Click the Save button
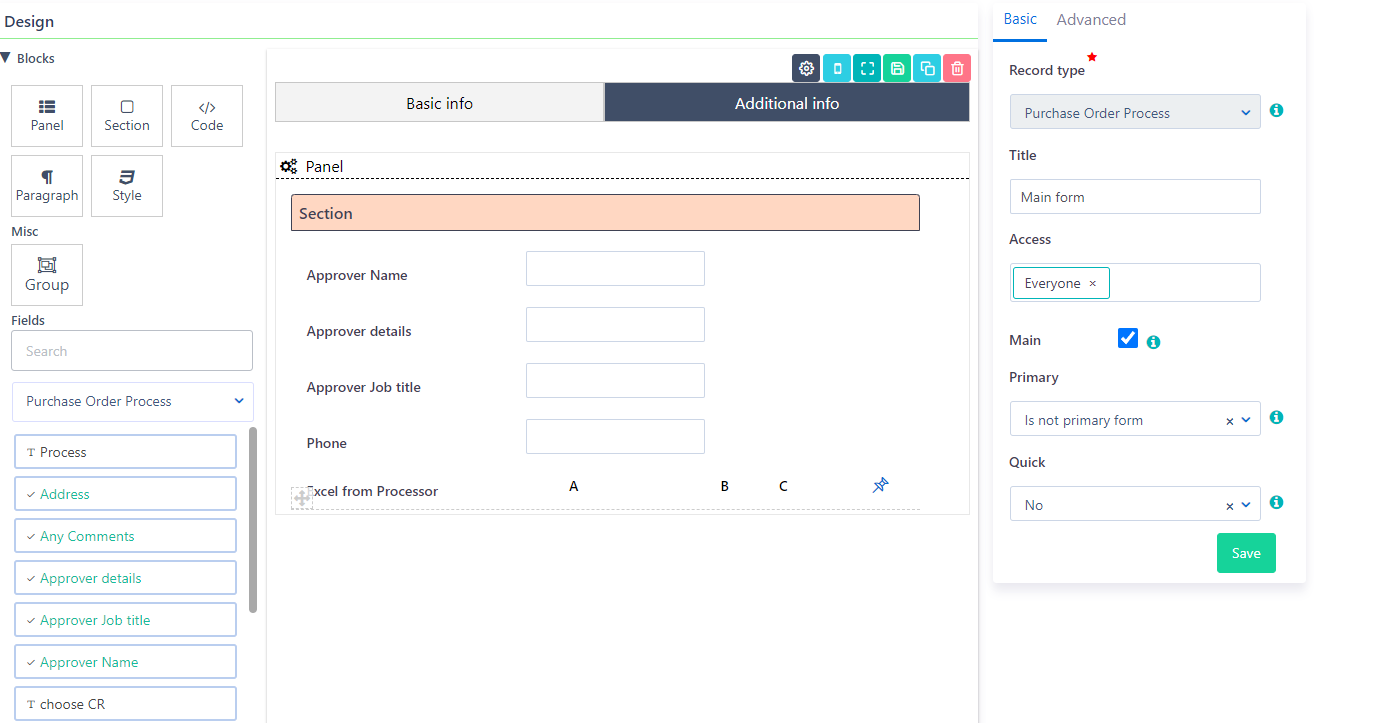The width and height of the screenshot is (1381, 723). click(1246, 552)
